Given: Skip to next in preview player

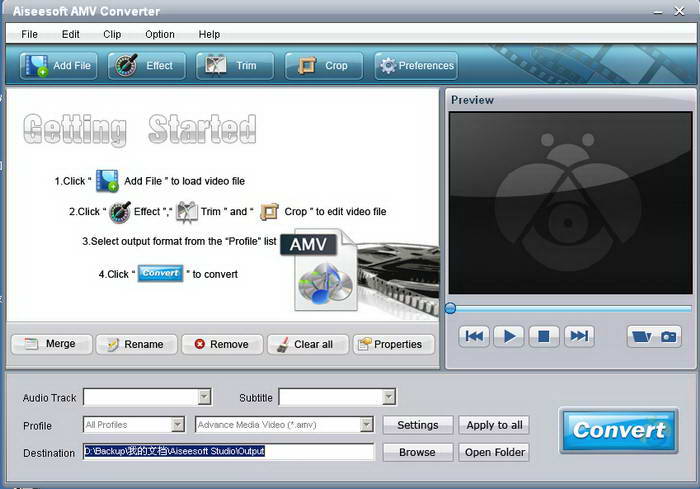Looking at the screenshot, I should point(579,336).
